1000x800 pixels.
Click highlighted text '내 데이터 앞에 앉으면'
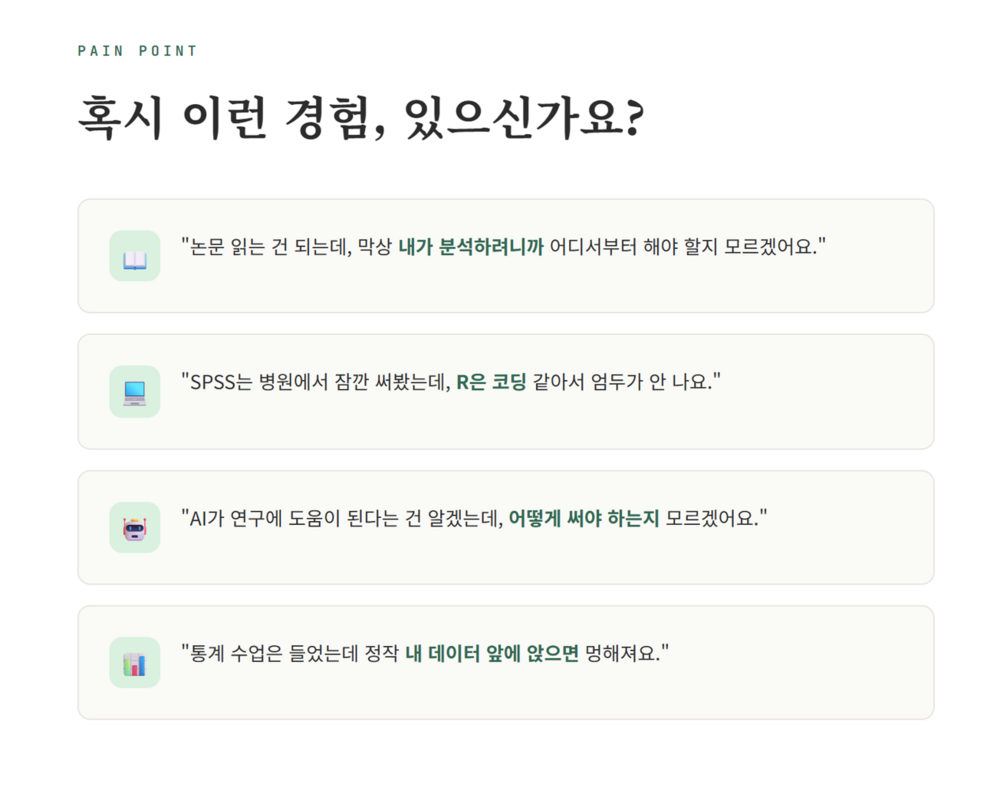tap(492, 653)
